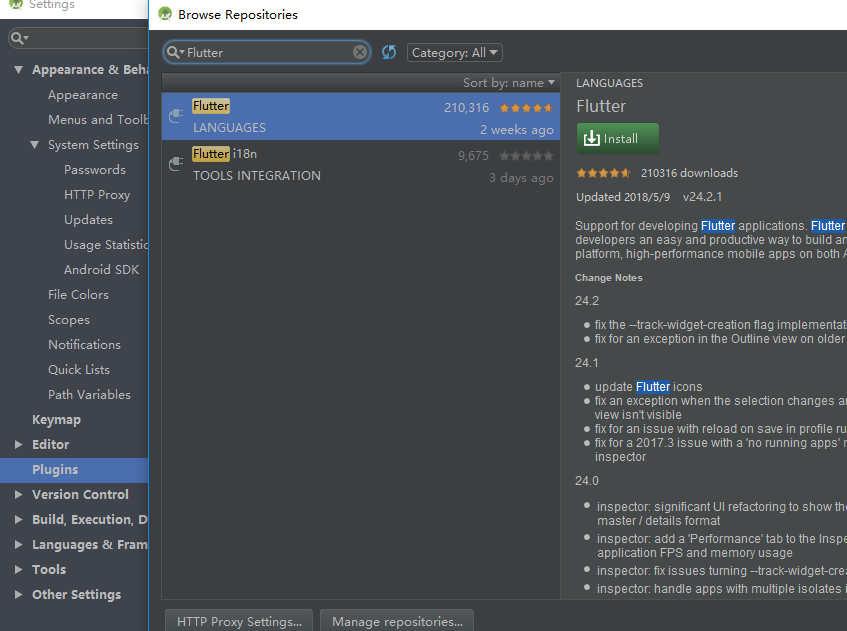
Task: Expand the Other Settings section
Action: coord(18,594)
